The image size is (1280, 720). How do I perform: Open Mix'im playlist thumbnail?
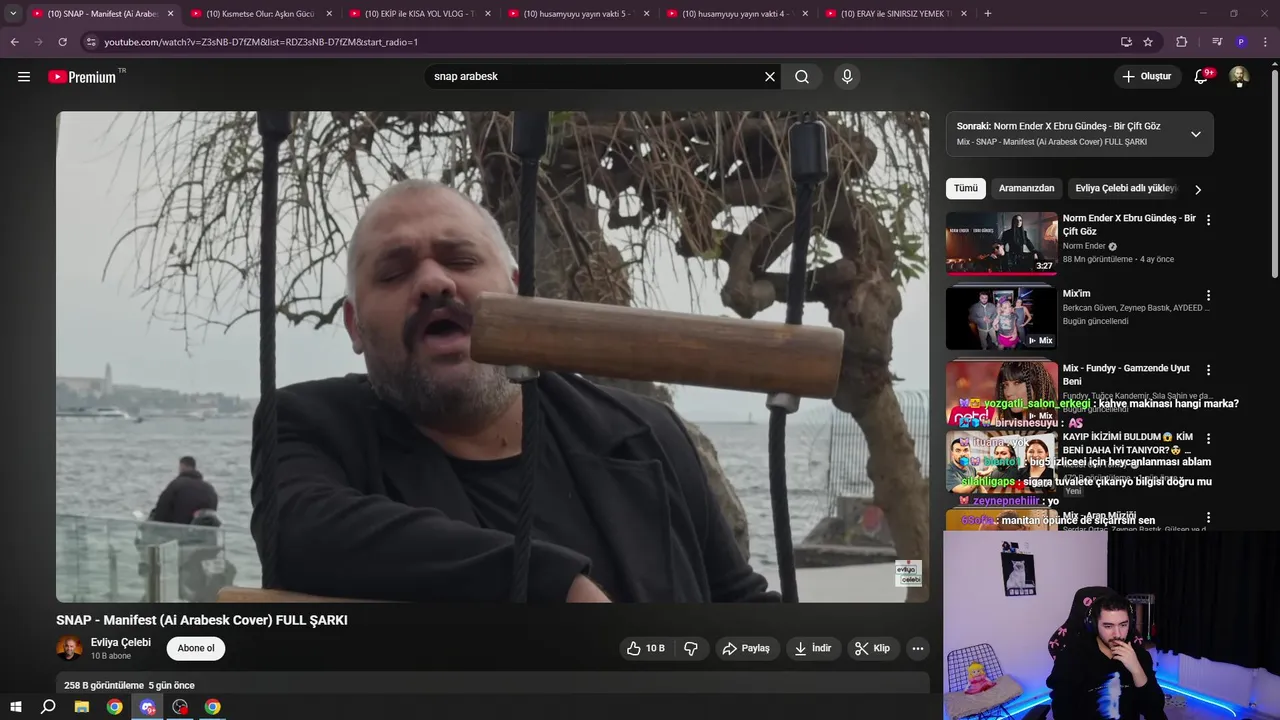pos(1002,318)
